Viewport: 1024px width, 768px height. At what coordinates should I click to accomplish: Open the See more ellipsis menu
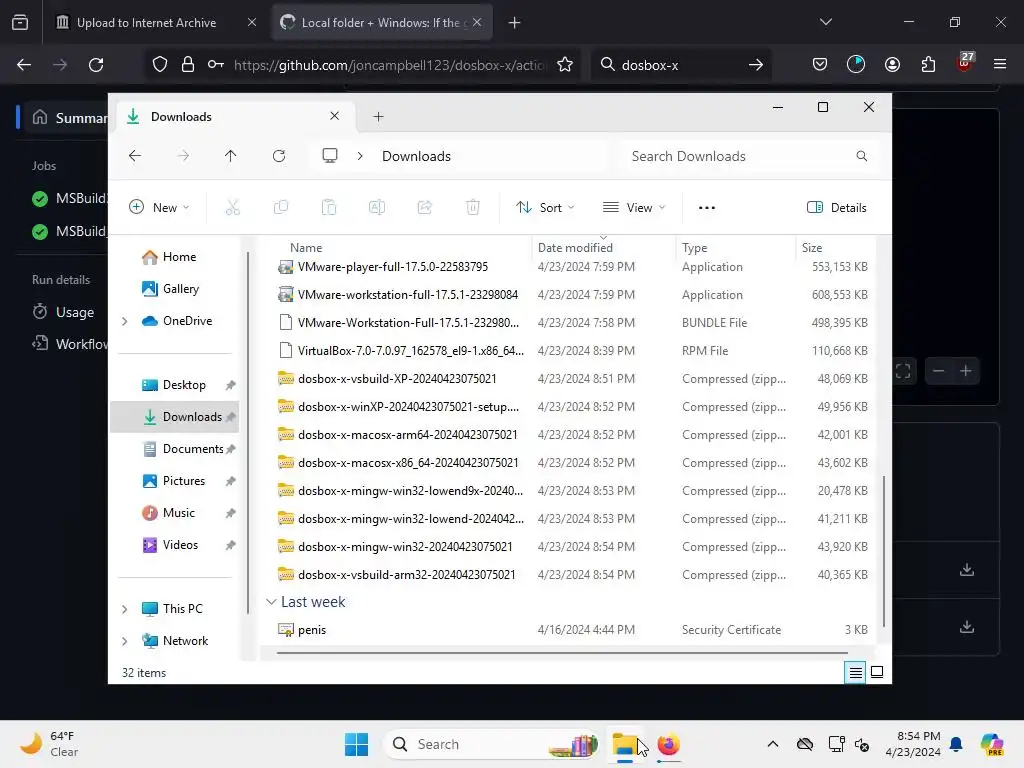pyautogui.click(x=707, y=208)
